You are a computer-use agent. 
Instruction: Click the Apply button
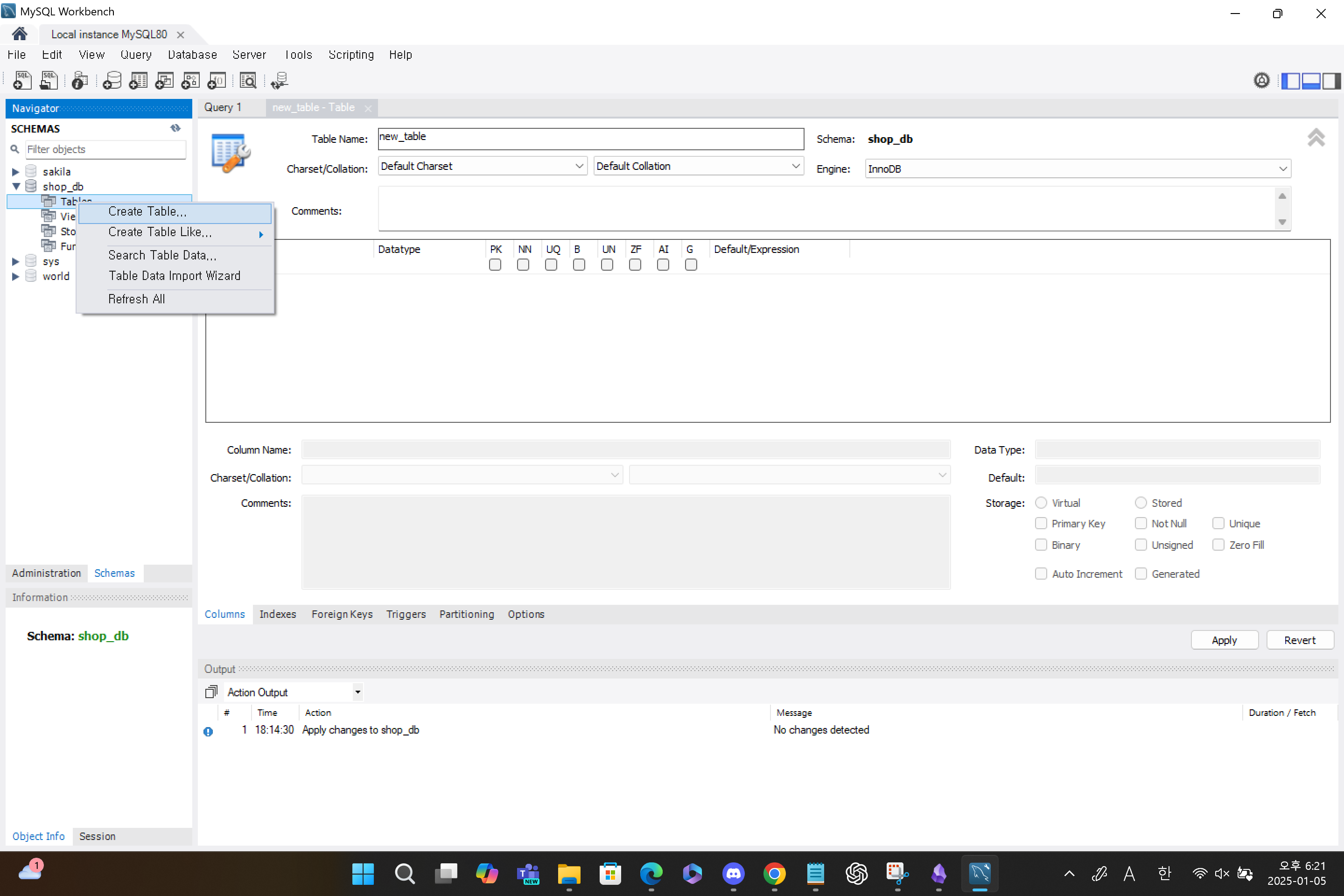click(1224, 640)
